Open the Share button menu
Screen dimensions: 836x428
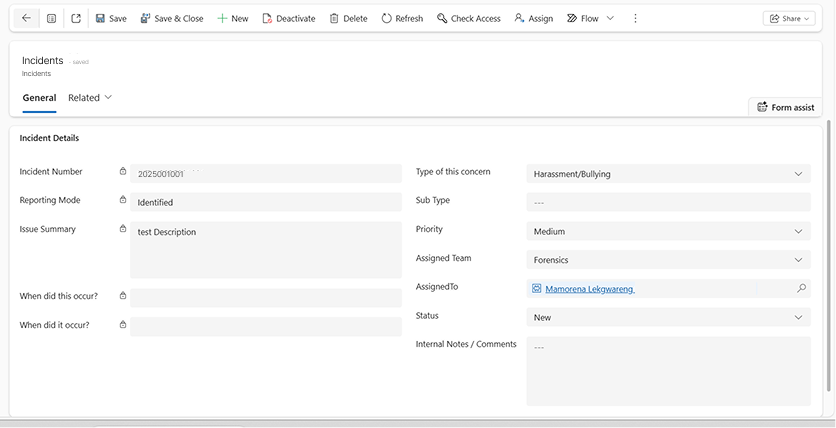click(788, 18)
